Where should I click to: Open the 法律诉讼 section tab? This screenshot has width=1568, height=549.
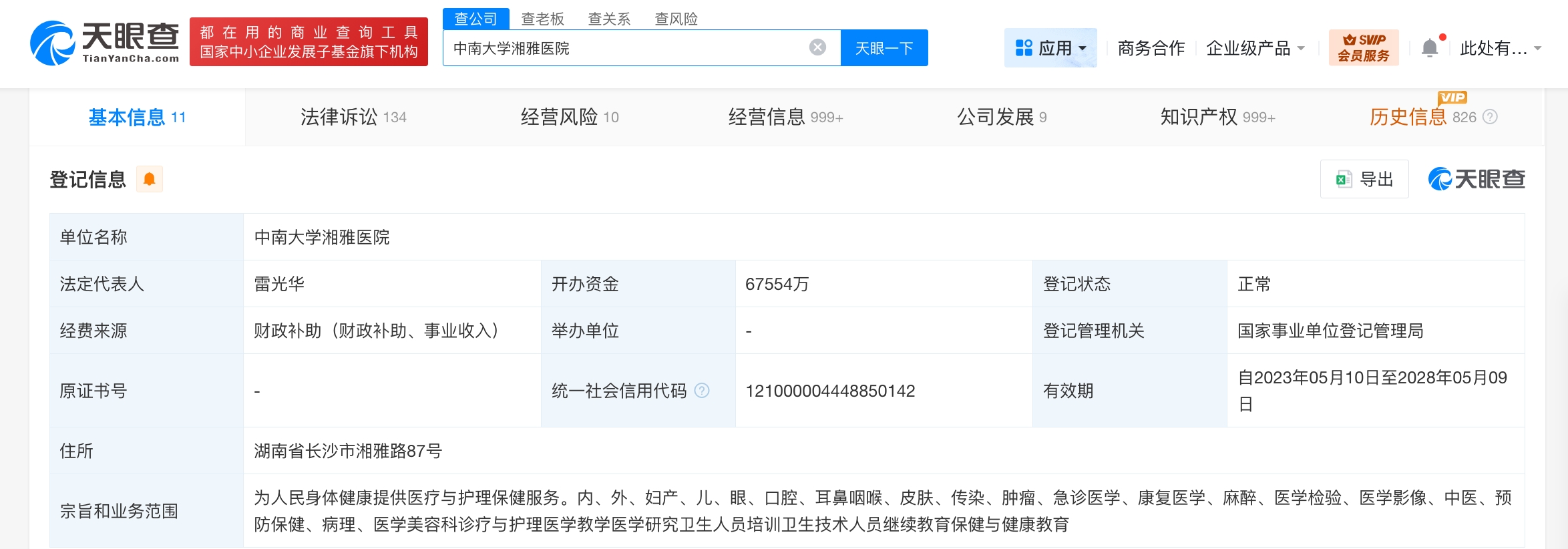click(x=353, y=118)
